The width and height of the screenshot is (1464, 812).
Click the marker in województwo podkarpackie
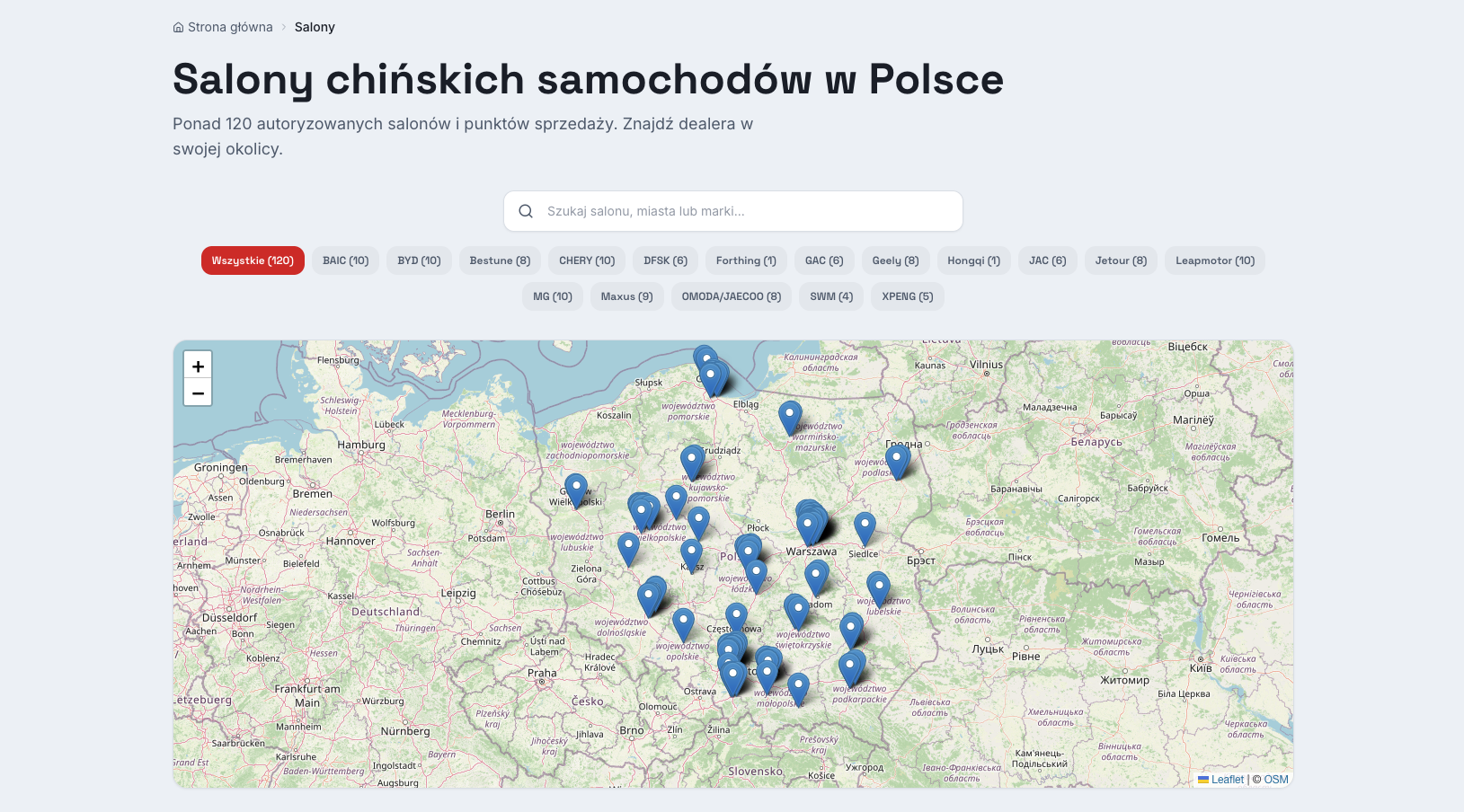click(x=848, y=665)
